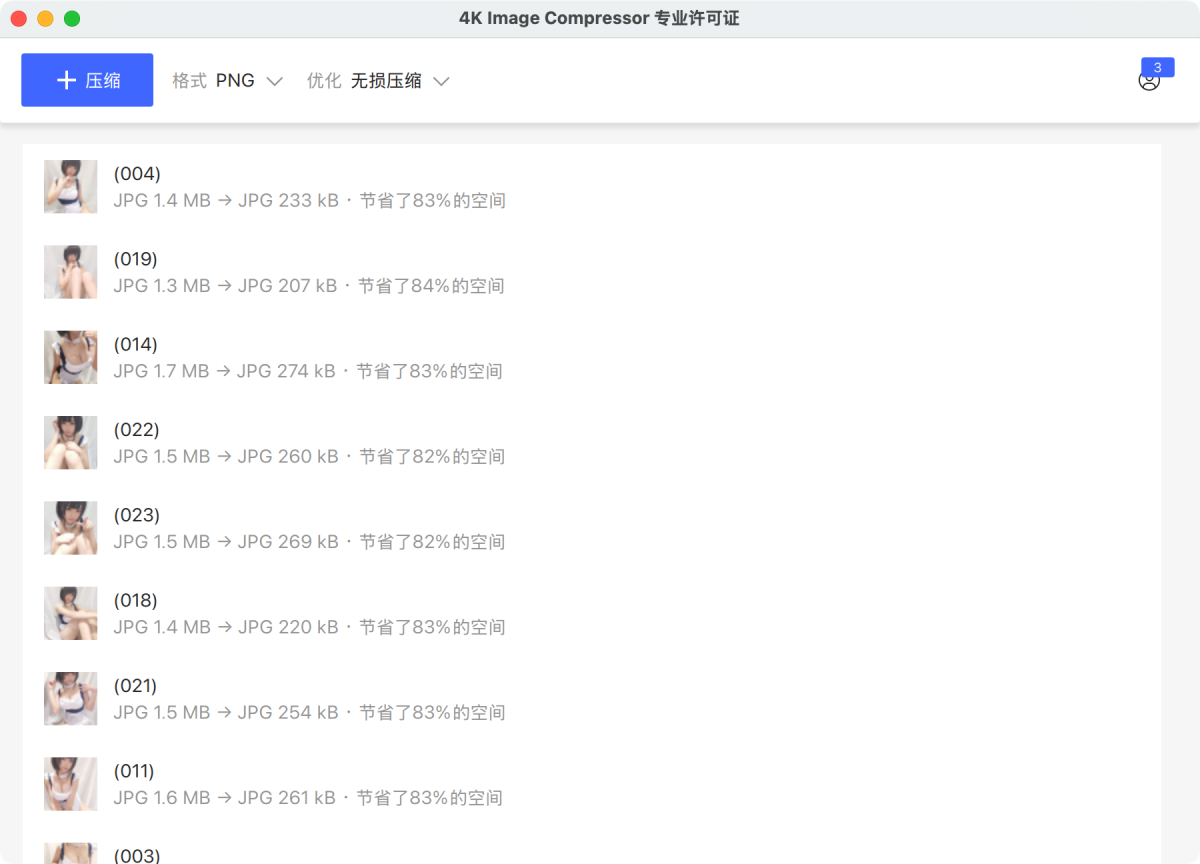Click the notification badge showing 3
The height and width of the screenshot is (864, 1200).
click(x=1157, y=67)
